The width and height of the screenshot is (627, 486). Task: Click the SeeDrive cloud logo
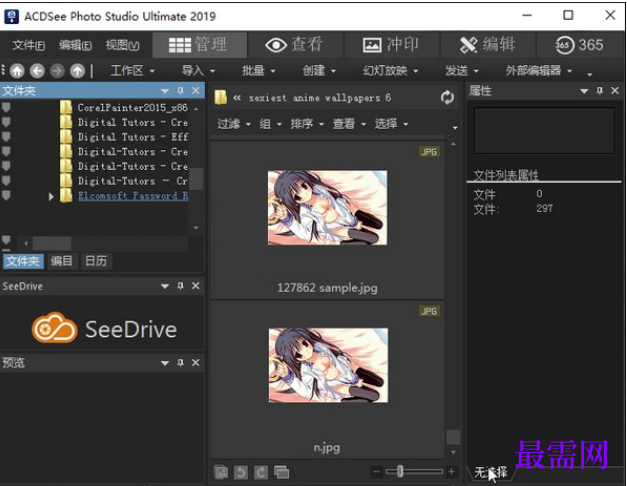(x=54, y=328)
